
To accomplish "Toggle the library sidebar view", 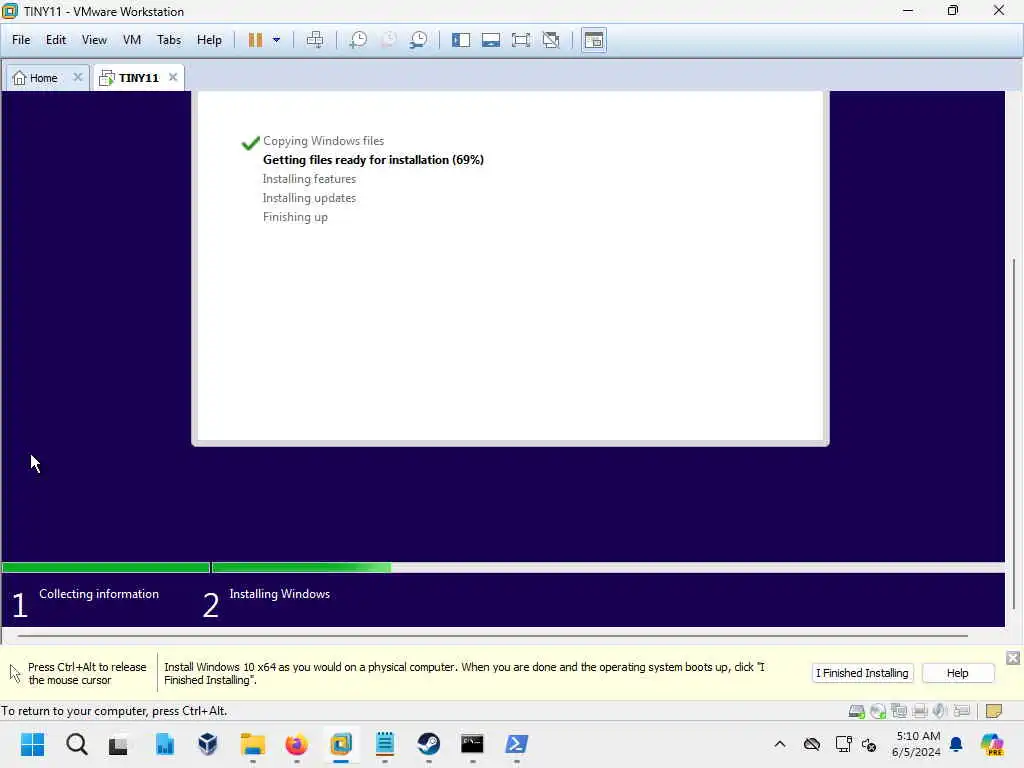I will coord(461,40).
